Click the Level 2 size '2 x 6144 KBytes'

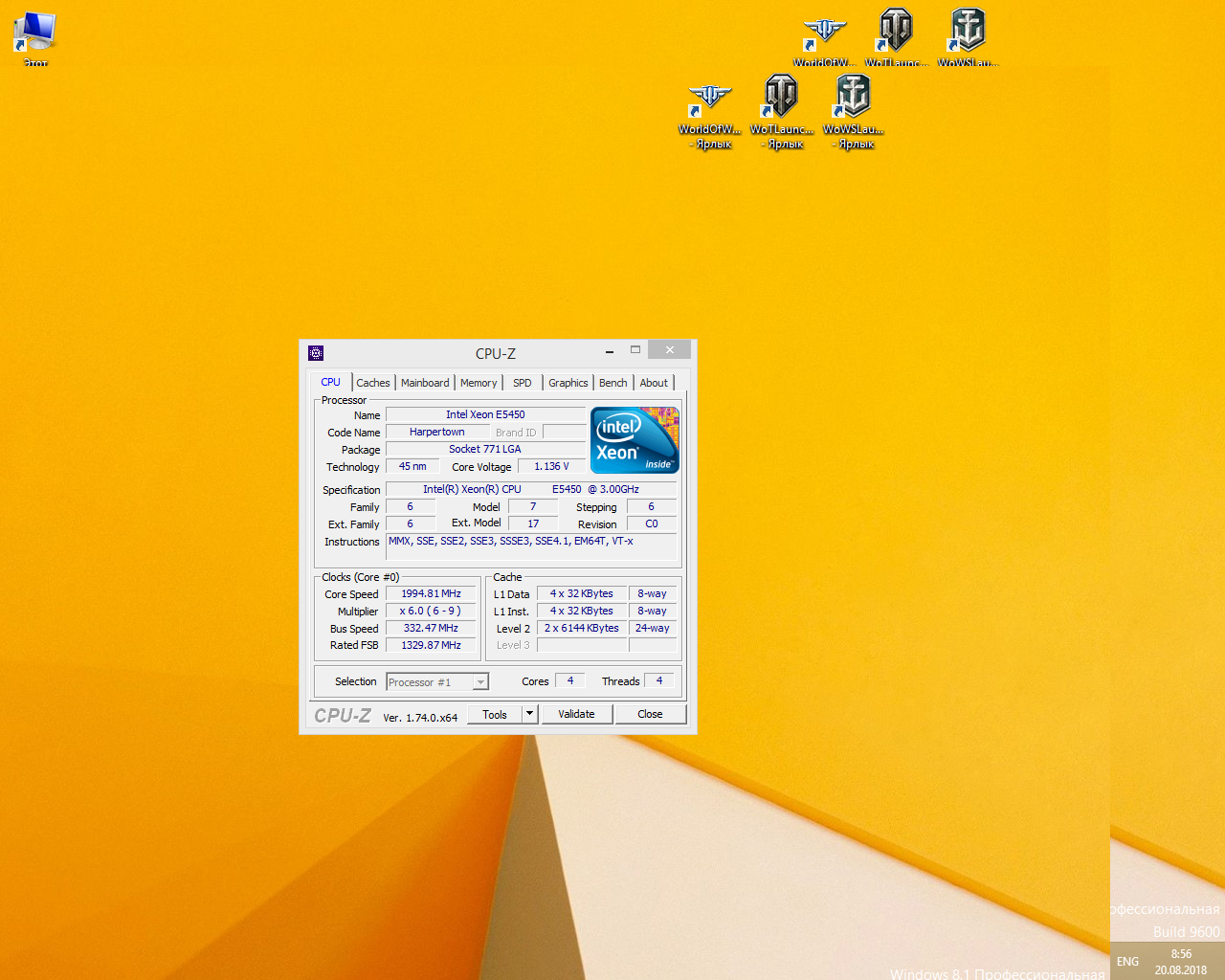coord(582,628)
